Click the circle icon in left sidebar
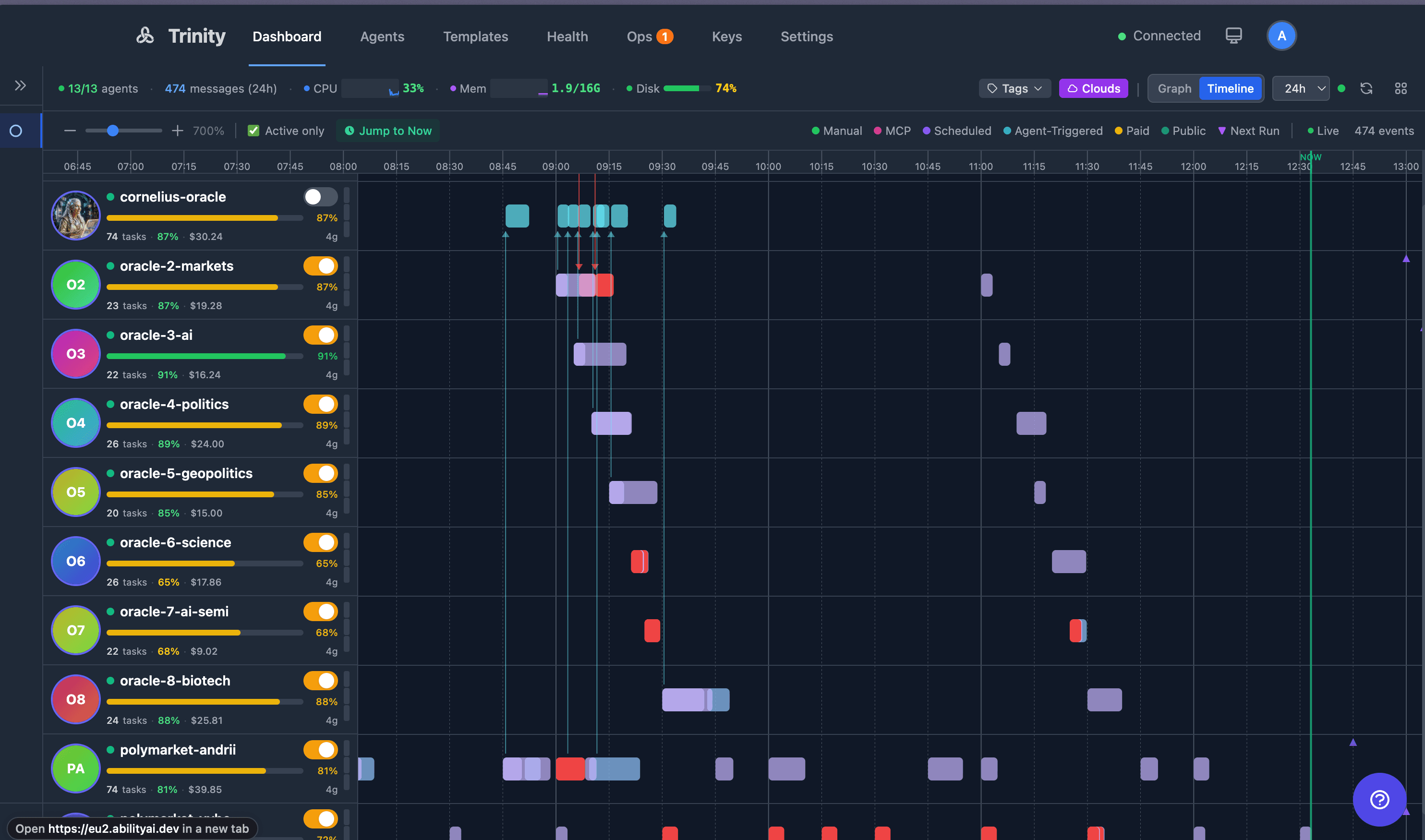Viewport: 1425px width, 840px height. 16,131
